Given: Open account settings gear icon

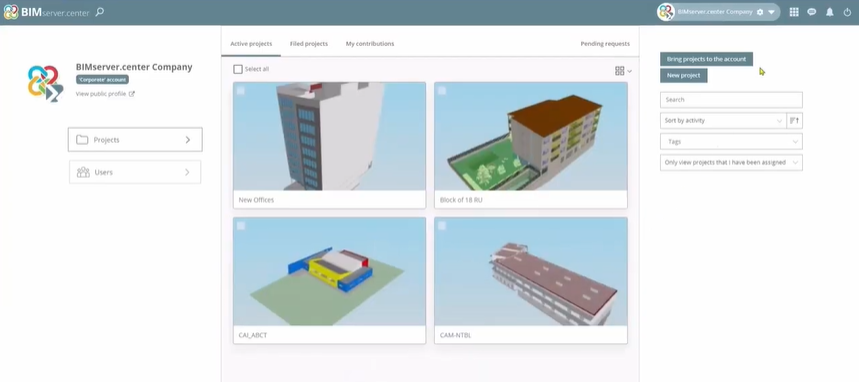Looking at the screenshot, I should point(760,12).
